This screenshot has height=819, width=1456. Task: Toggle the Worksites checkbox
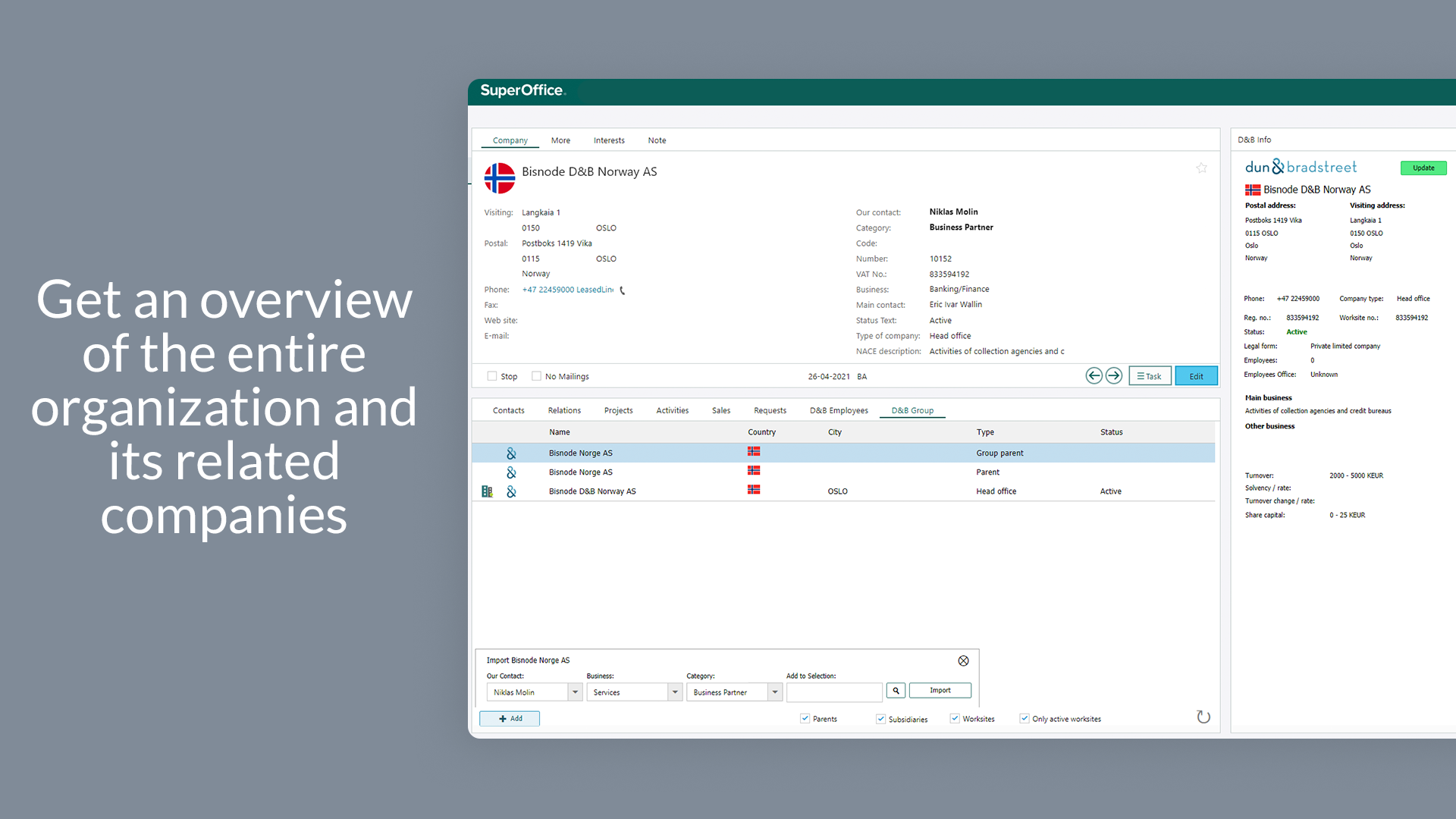[x=955, y=719]
